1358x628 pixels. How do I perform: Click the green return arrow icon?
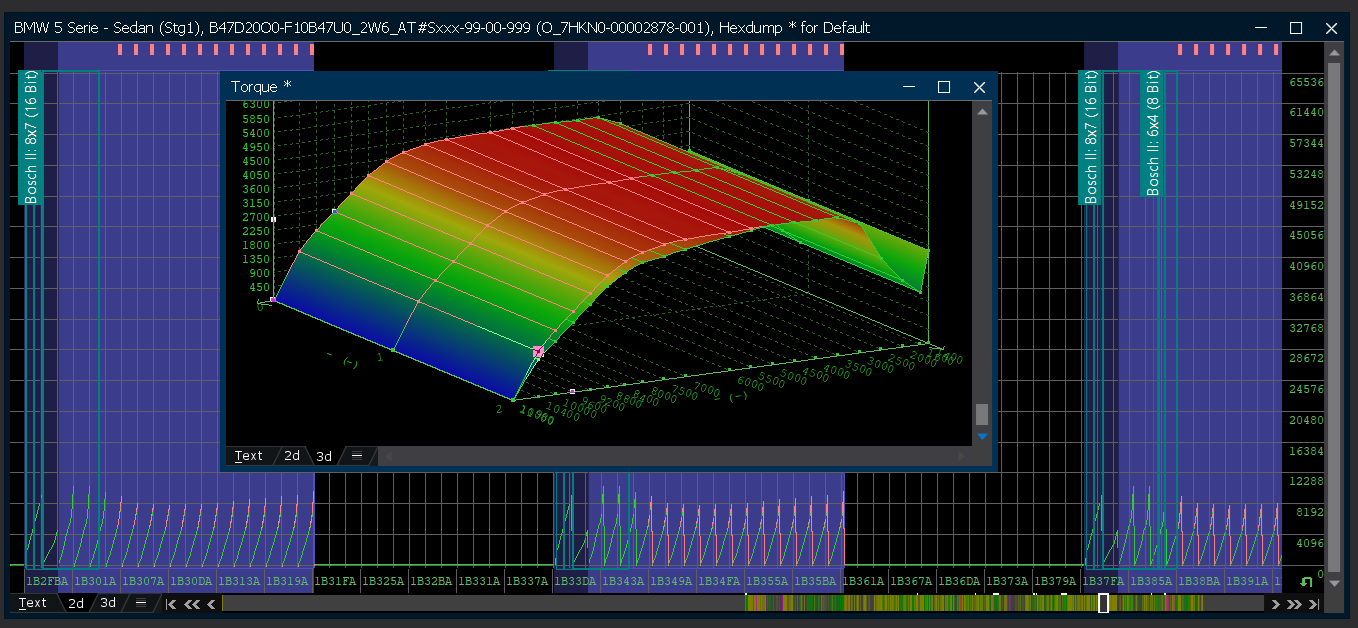1304,582
